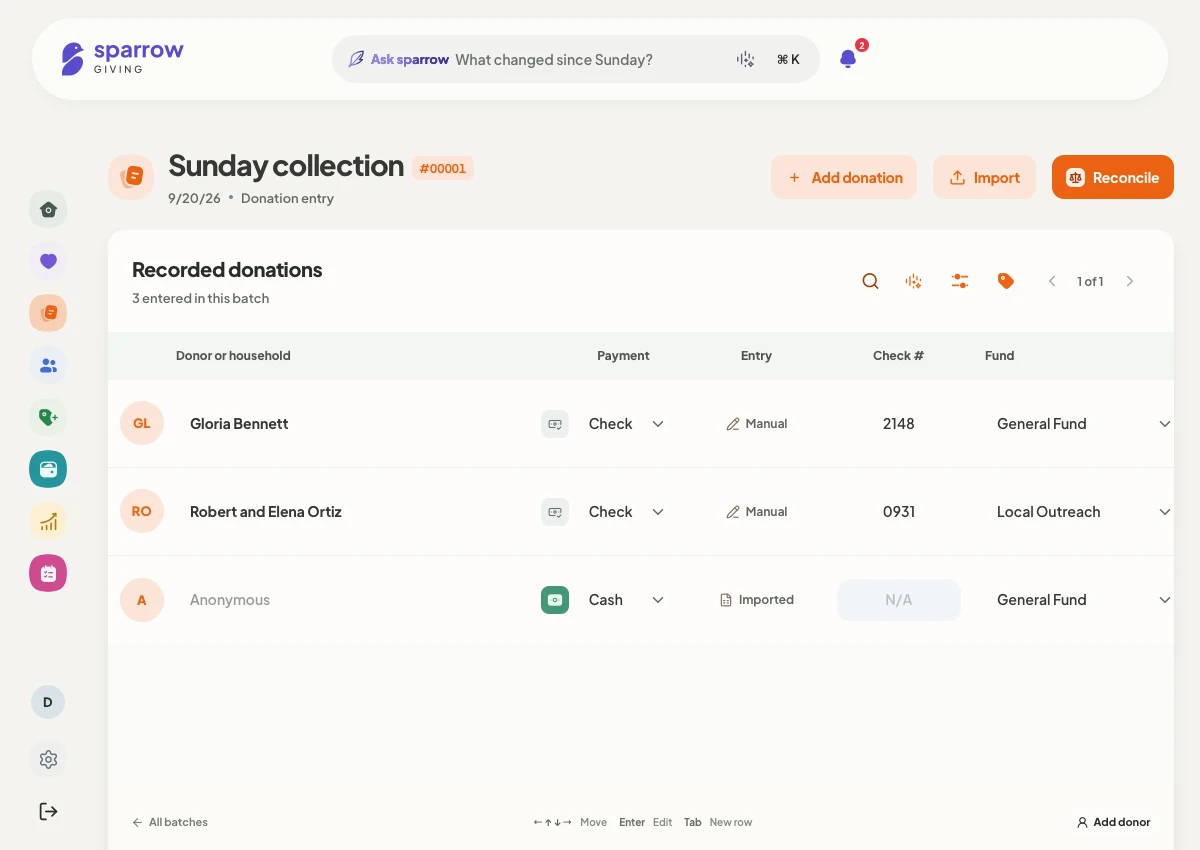Open settings gear in sidebar

(x=48, y=759)
